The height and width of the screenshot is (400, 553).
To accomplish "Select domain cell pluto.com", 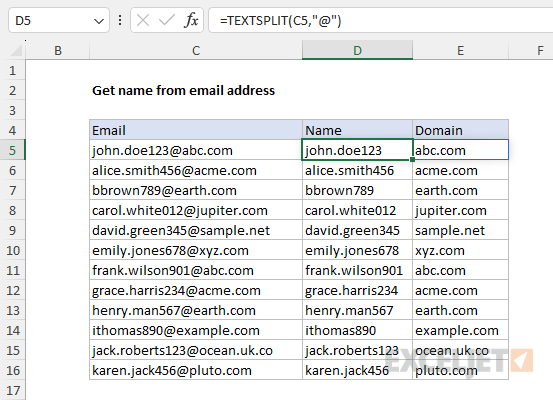I will pos(461,370).
